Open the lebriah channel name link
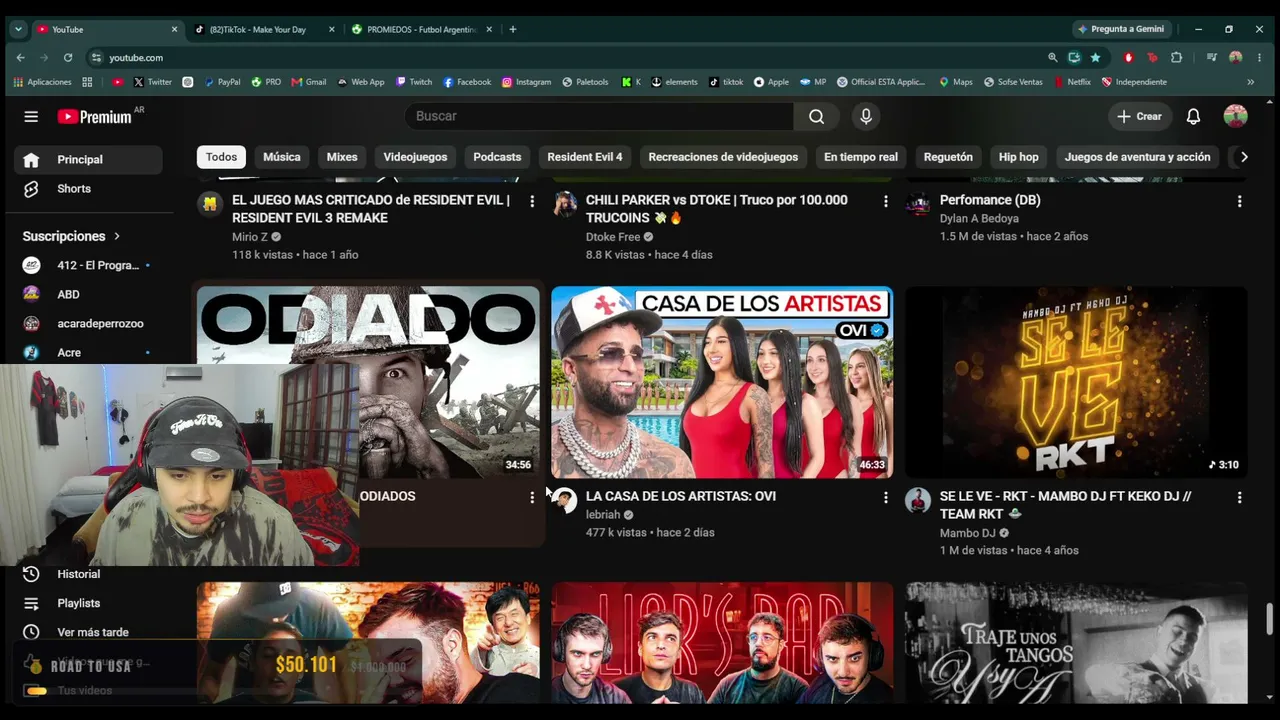The height and width of the screenshot is (720, 1280). point(603,515)
